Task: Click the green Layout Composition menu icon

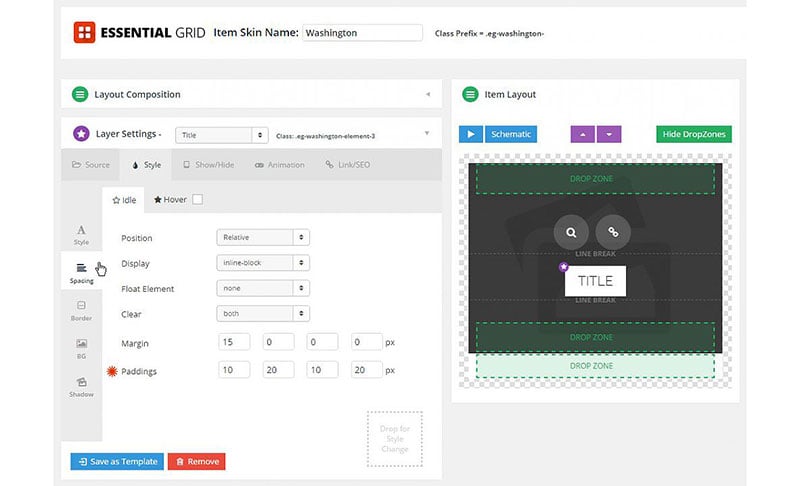Action: click(80, 94)
